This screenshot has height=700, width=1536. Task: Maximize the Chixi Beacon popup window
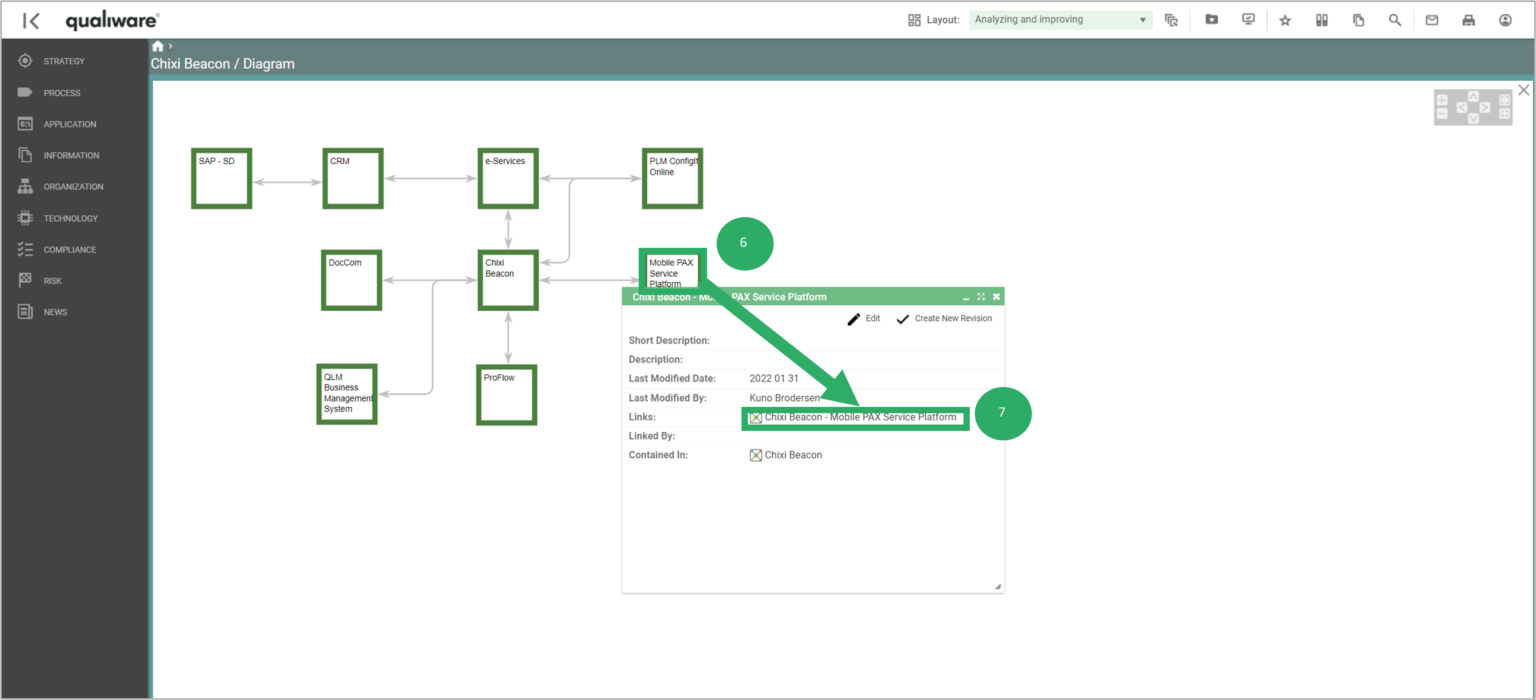981,296
